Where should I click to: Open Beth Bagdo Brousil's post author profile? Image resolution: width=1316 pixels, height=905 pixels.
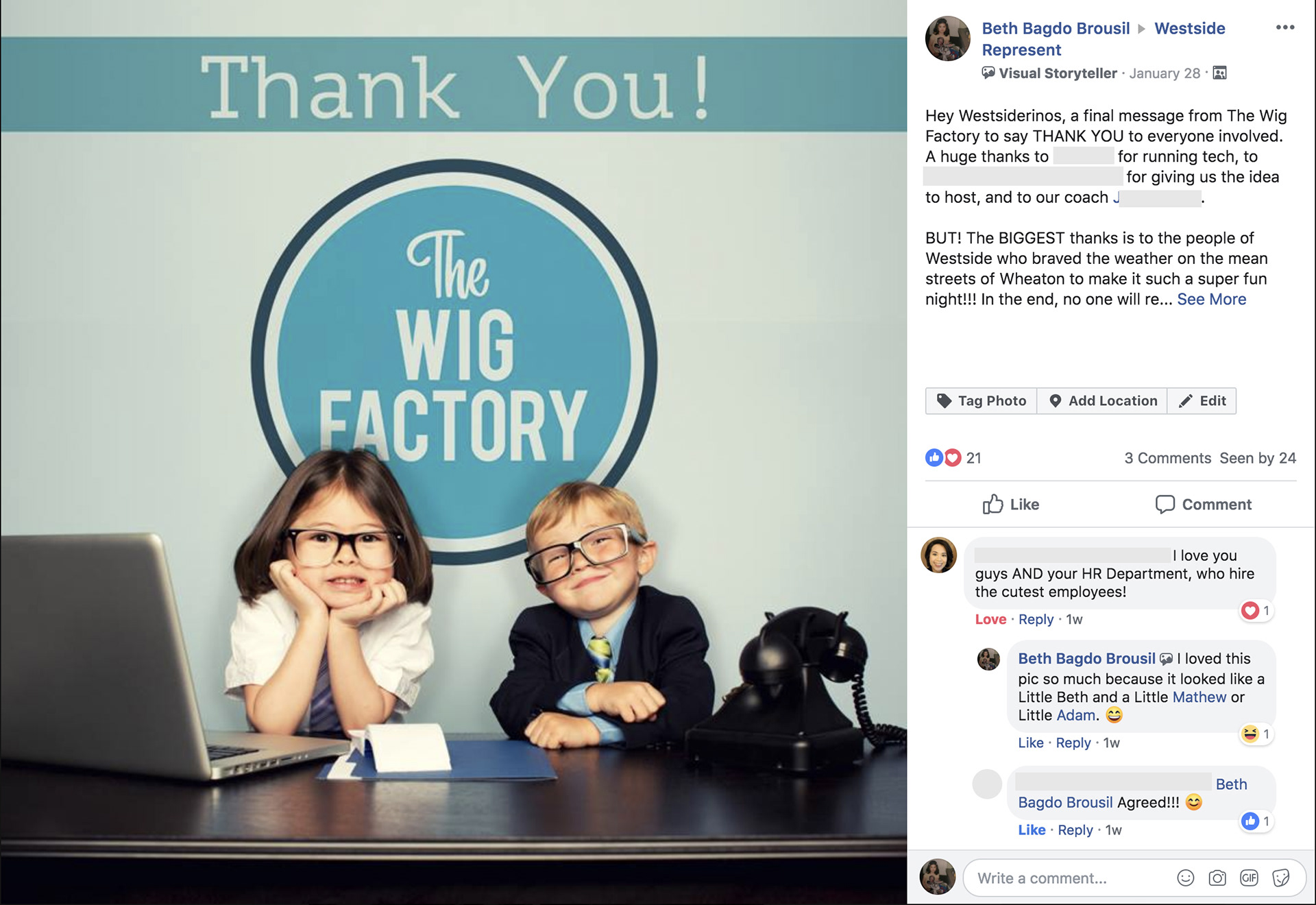[x=1056, y=28]
